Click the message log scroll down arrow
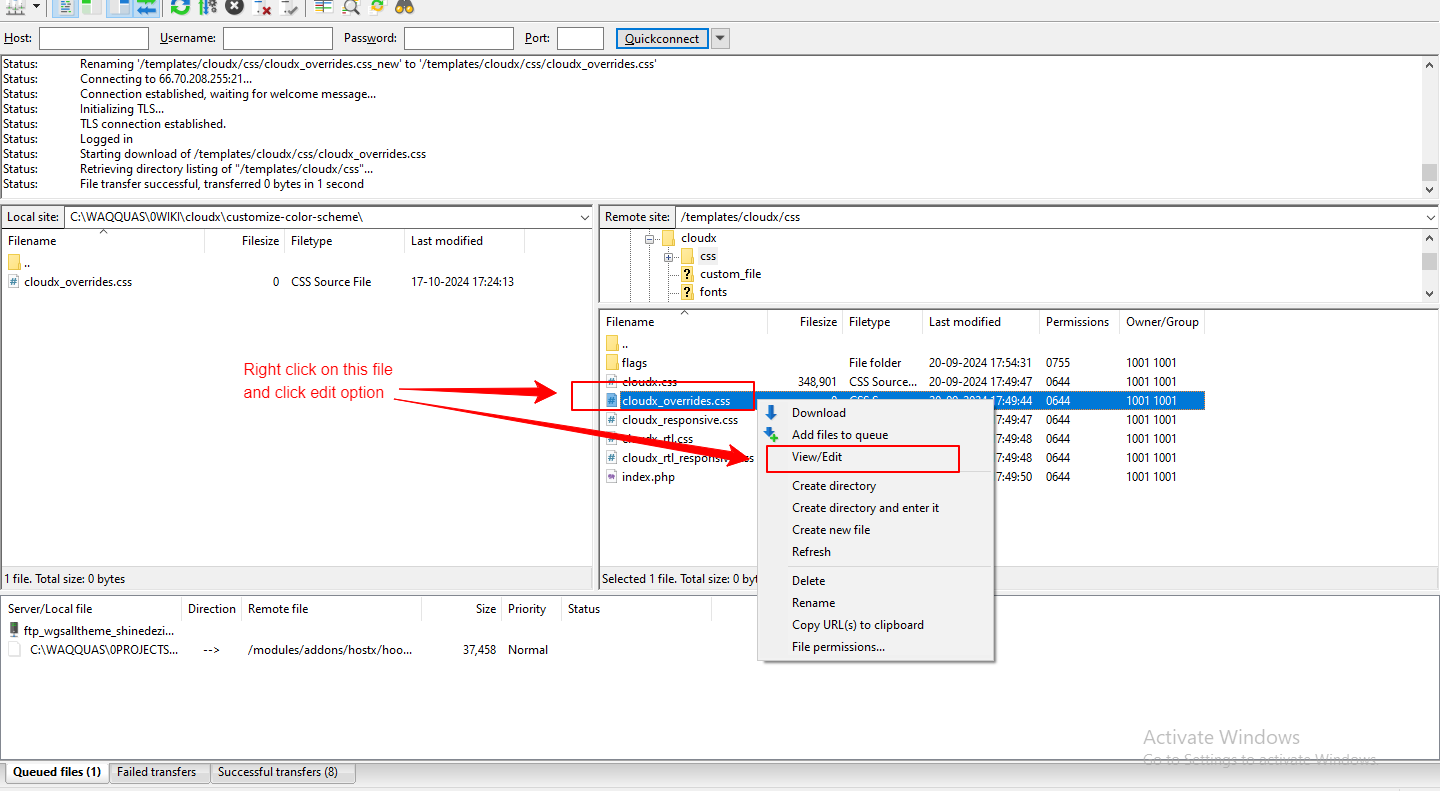This screenshot has height=791, width=1440. click(1429, 189)
